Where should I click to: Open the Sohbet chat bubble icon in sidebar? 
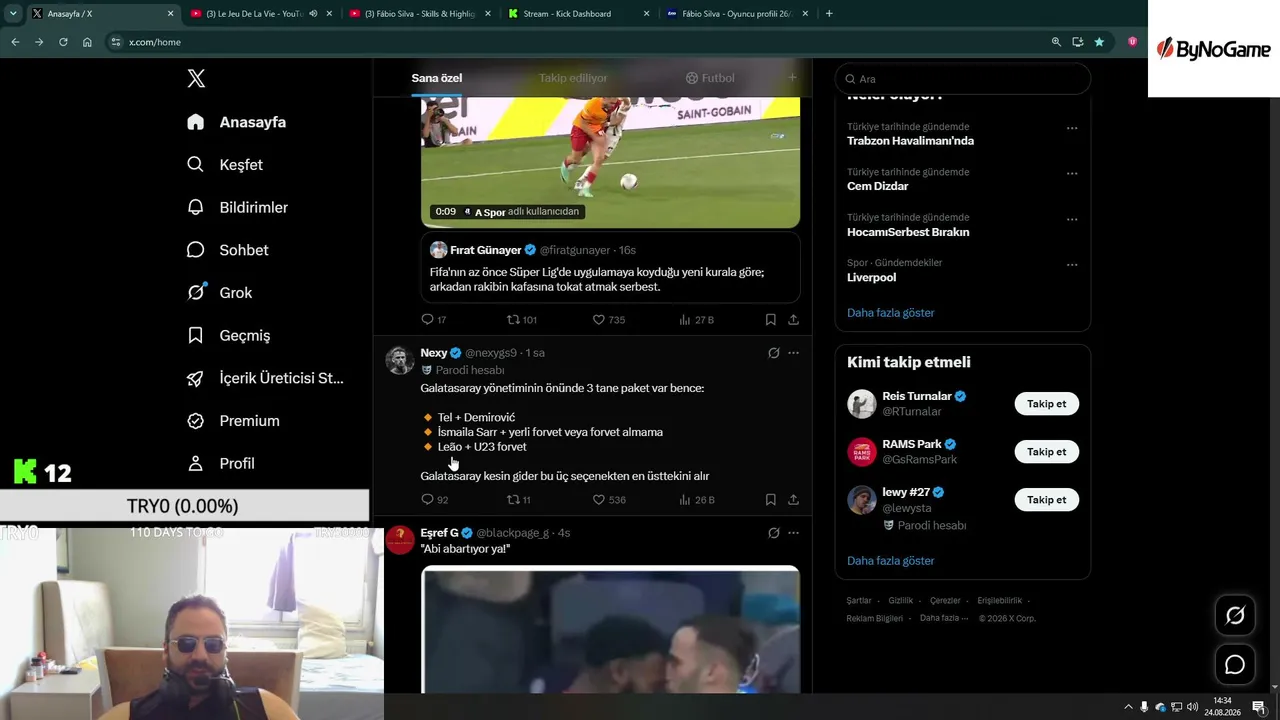pyautogui.click(x=196, y=250)
